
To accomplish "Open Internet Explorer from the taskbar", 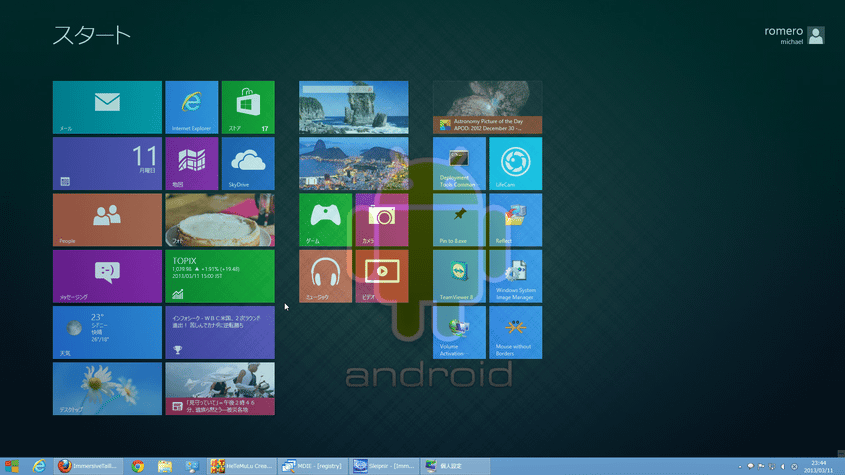I will point(39,466).
